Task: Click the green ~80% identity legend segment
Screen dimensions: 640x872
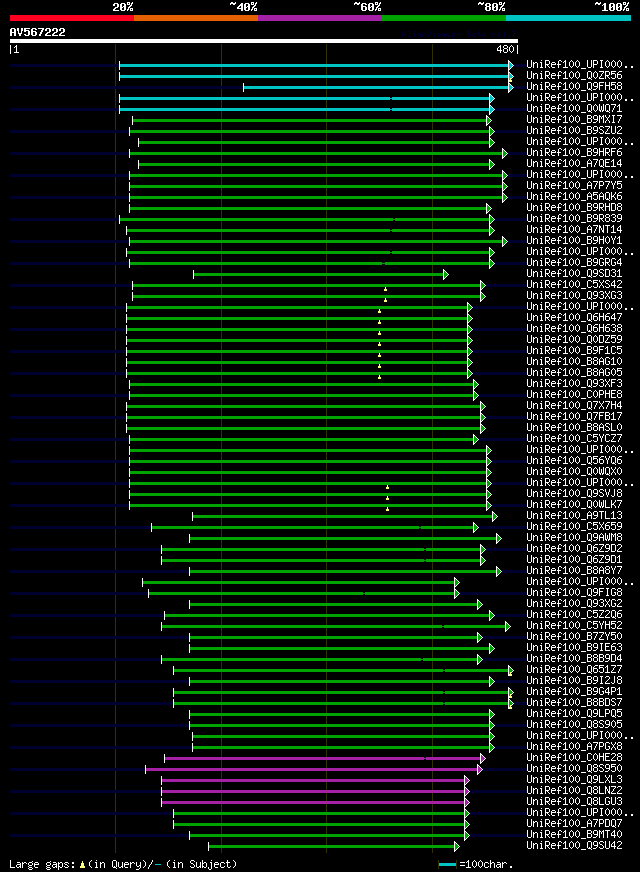Action: coord(444,18)
